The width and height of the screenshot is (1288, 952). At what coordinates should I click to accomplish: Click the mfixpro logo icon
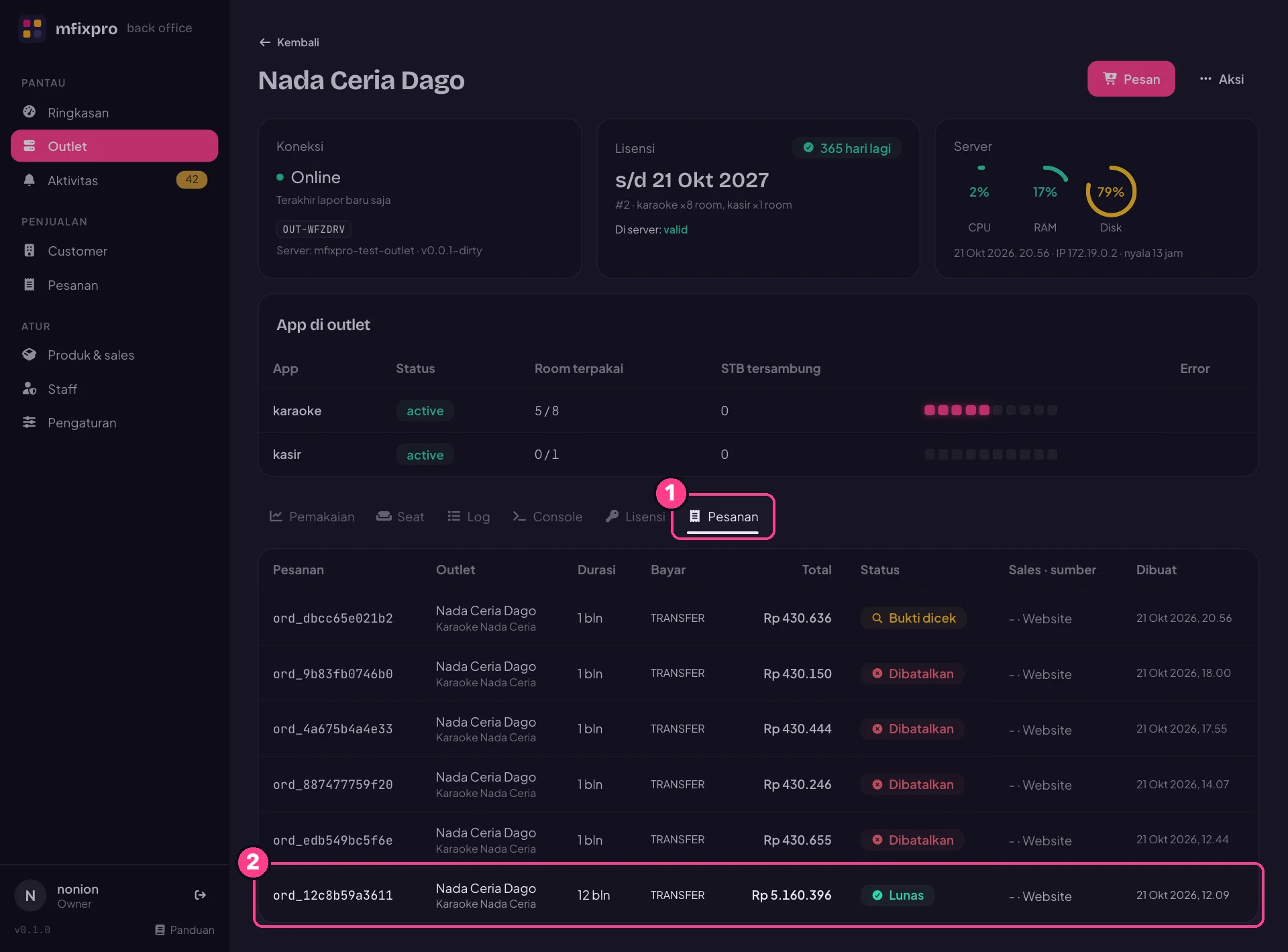32,28
